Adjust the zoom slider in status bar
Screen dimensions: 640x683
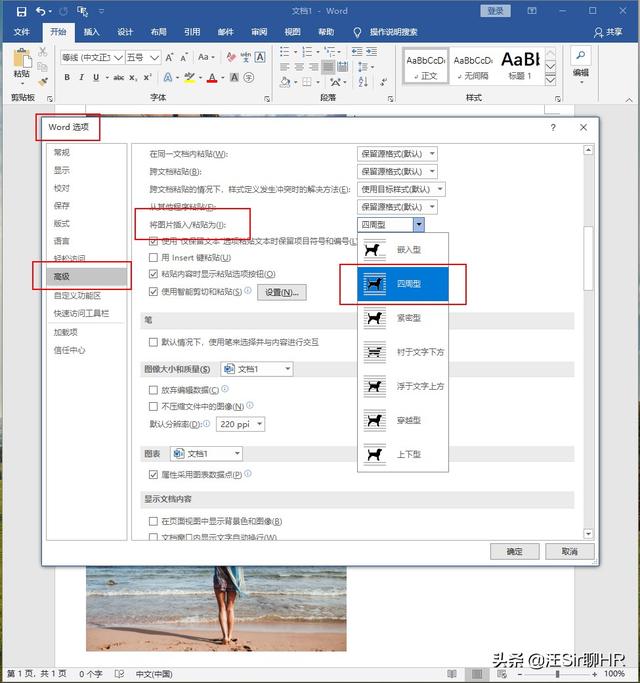[x=557, y=674]
